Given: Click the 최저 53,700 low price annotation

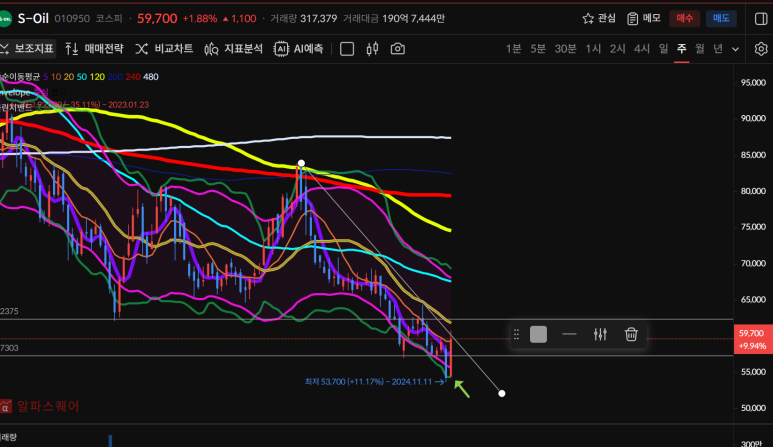Looking at the screenshot, I should tap(375, 381).
